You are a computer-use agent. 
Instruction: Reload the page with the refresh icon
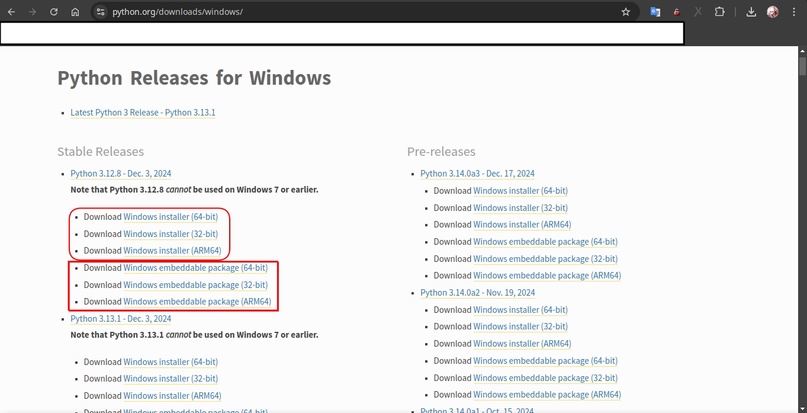(x=55, y=12)
